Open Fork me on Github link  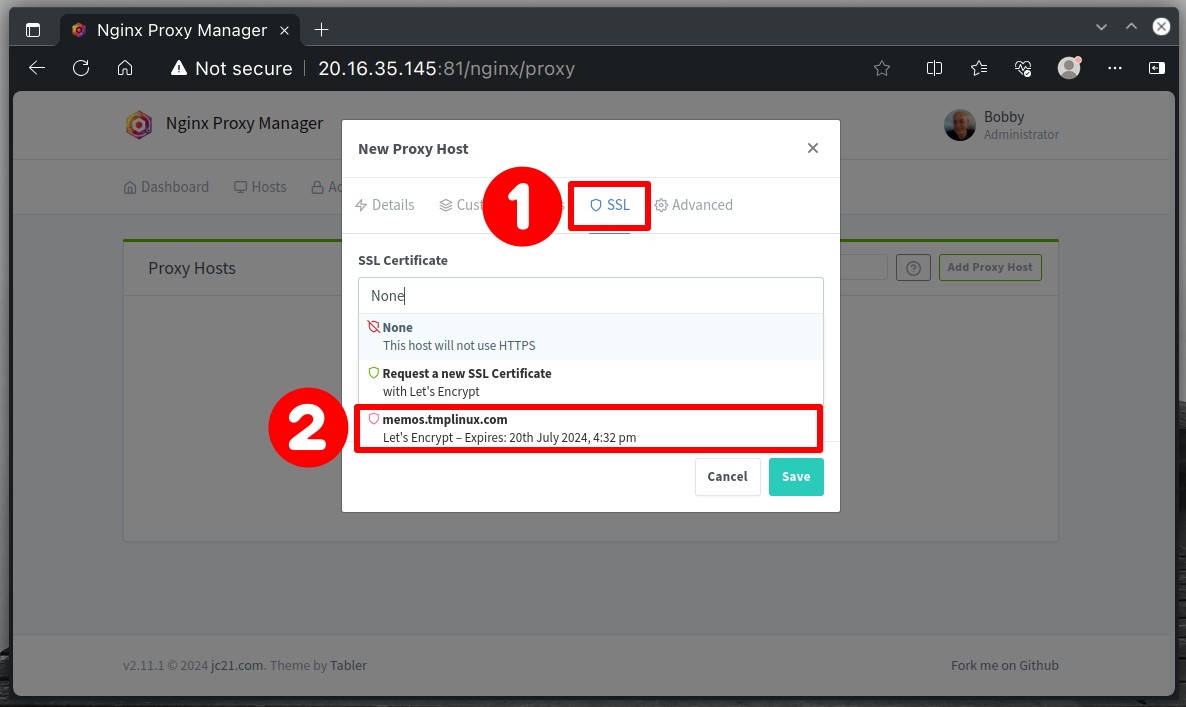(x=1004, y=665)
